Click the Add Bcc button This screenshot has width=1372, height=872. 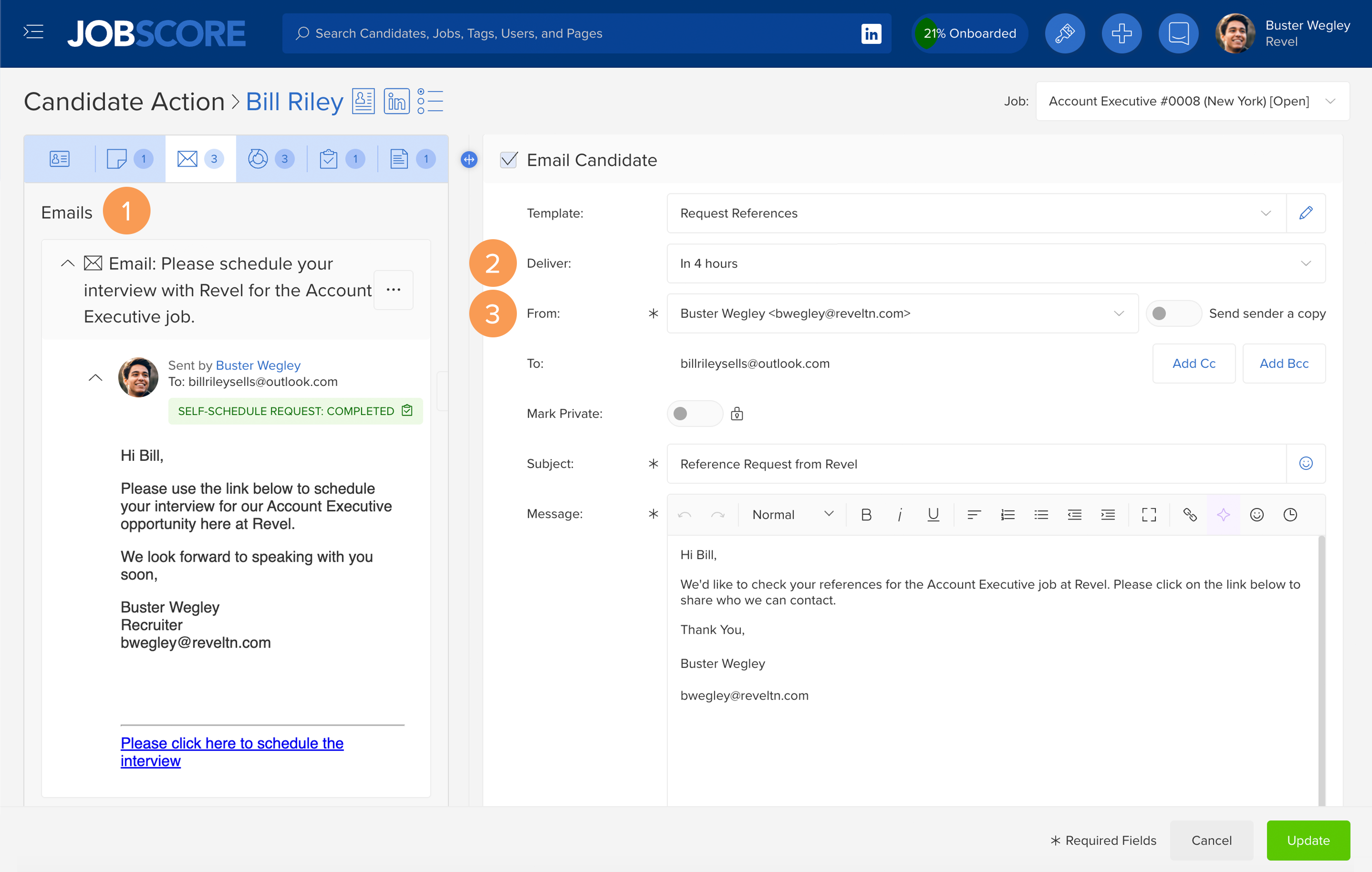click(x=1284, y=364)
